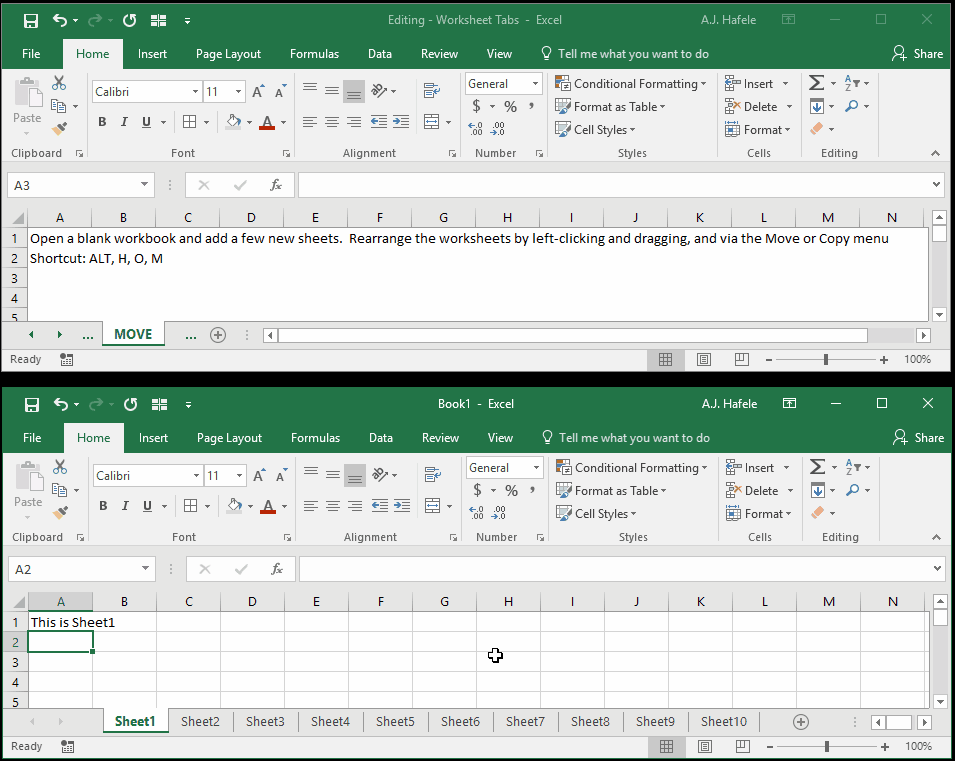Screen dimensions: 955x761
Task: Switch to Page Break Preview in Book1
Action: pos(742,746)
